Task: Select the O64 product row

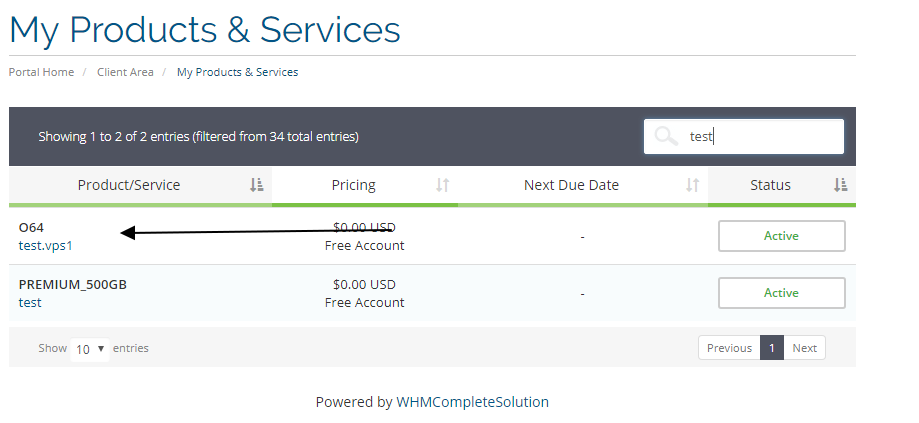Action: (433, 236)
